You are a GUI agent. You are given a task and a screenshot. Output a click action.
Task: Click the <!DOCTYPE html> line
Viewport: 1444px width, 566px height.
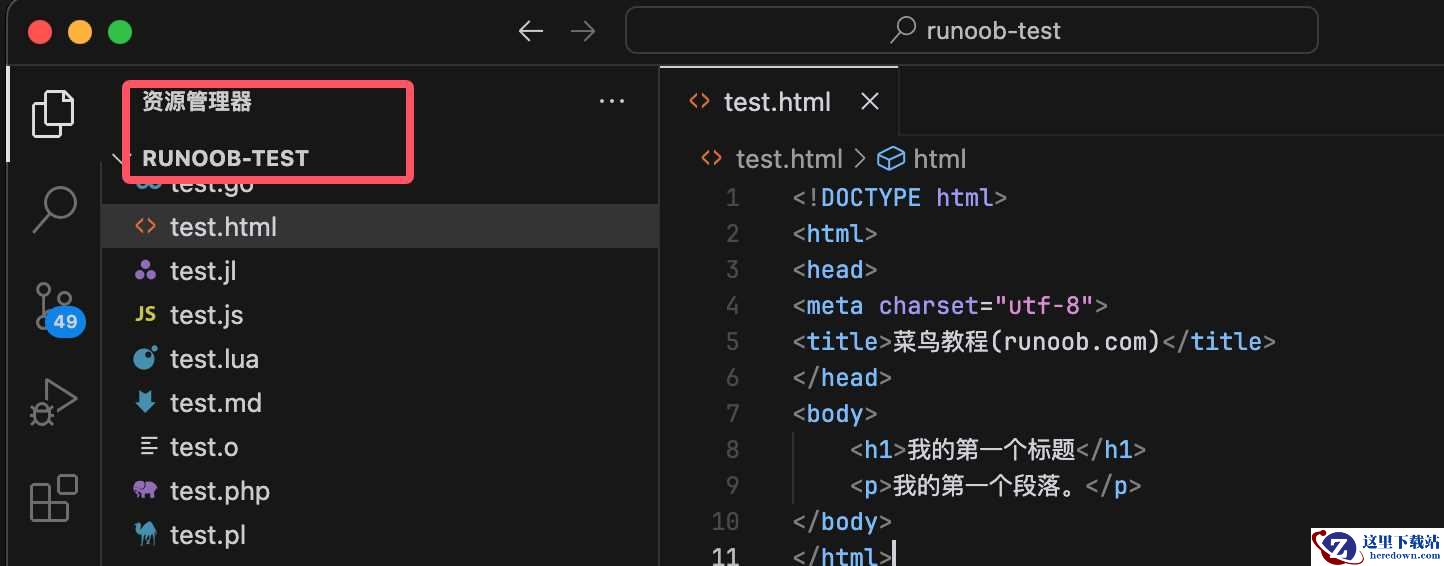[x=900, y=198]
